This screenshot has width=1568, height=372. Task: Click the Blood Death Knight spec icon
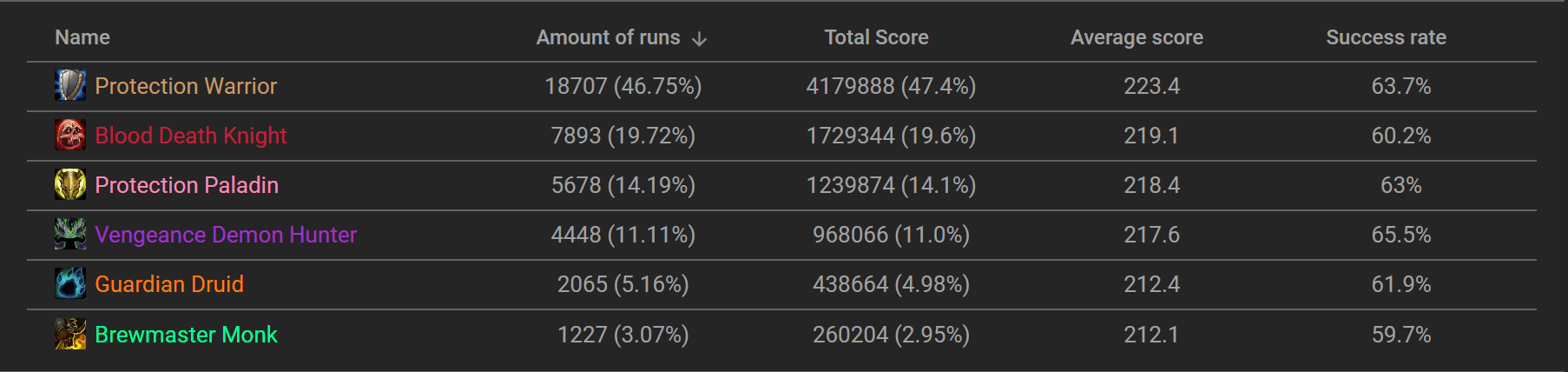click(70, 136)
